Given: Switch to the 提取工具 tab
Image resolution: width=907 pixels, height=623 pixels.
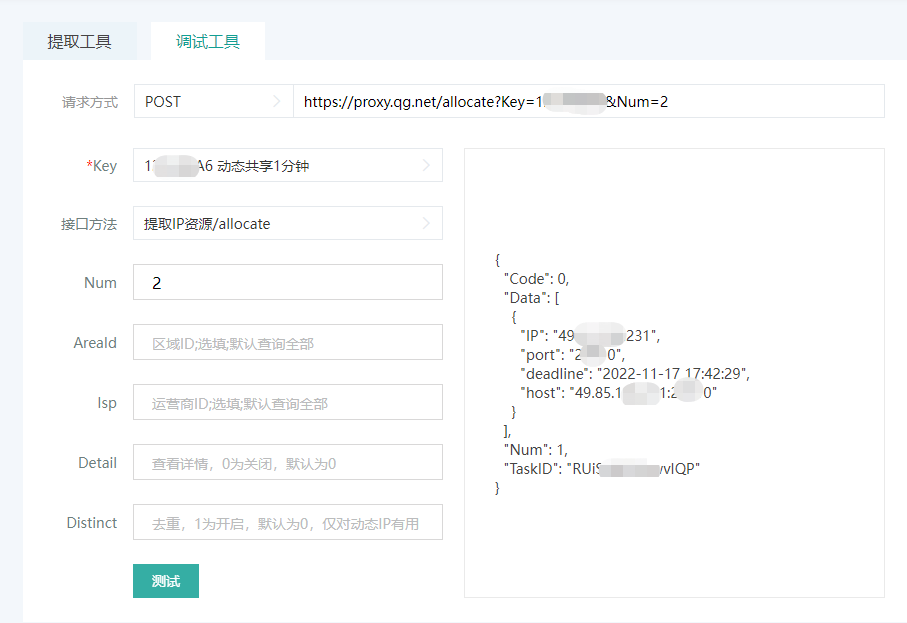Looking at the screenshot, I should coord(79,42).
